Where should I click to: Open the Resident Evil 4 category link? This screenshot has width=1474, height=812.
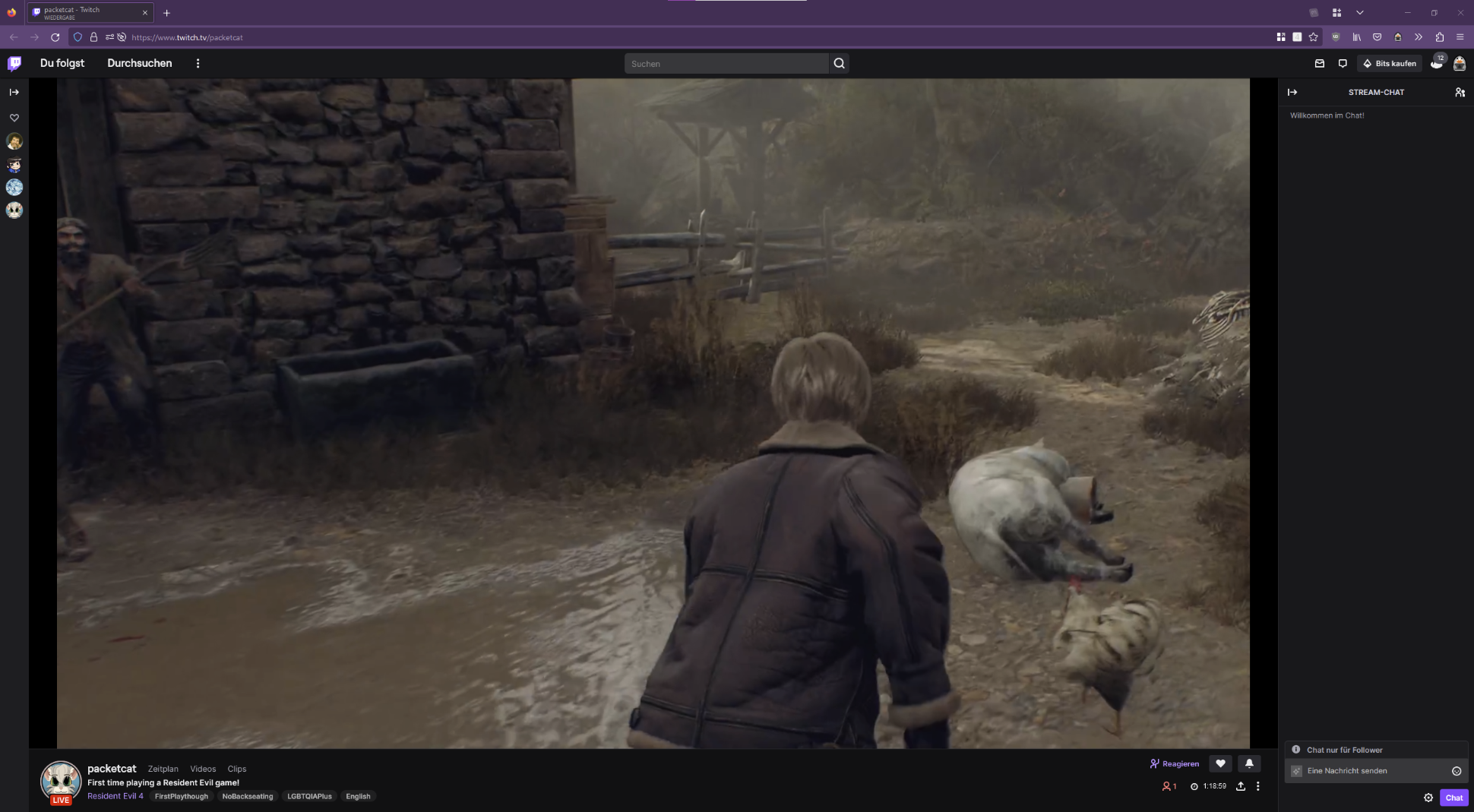pyautogui.click(x=115, y=796)
